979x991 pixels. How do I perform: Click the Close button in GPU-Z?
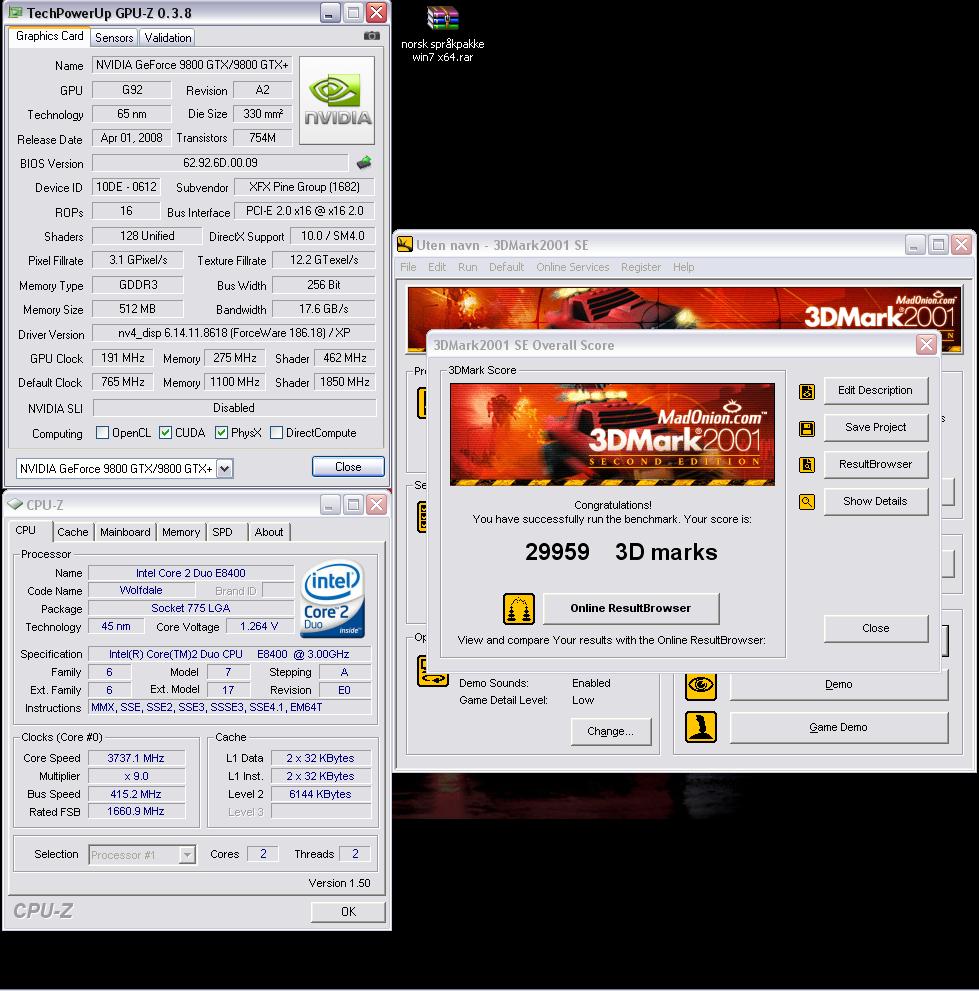348,467
